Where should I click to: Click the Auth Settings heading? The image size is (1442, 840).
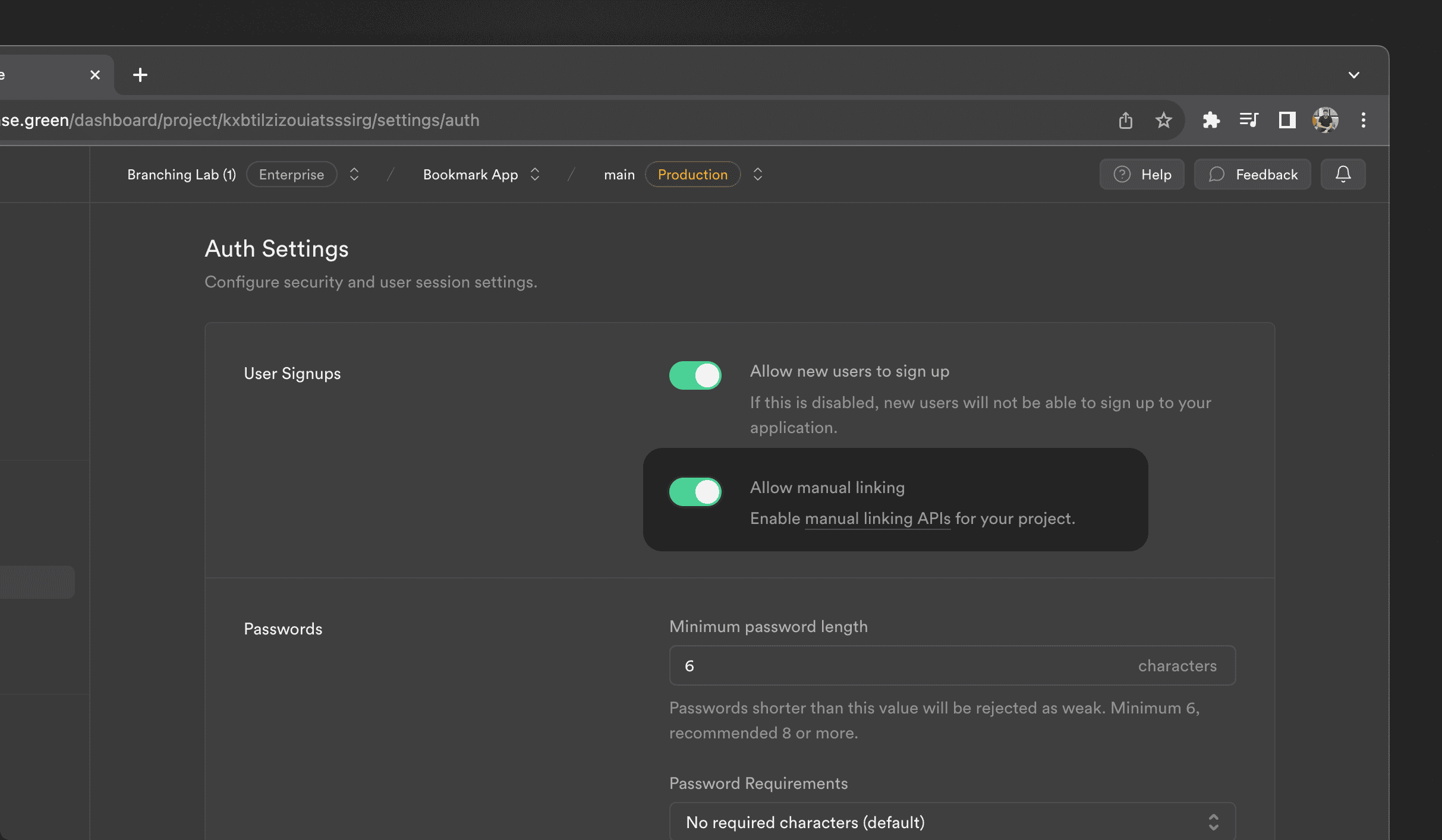(x=276, y=249)
